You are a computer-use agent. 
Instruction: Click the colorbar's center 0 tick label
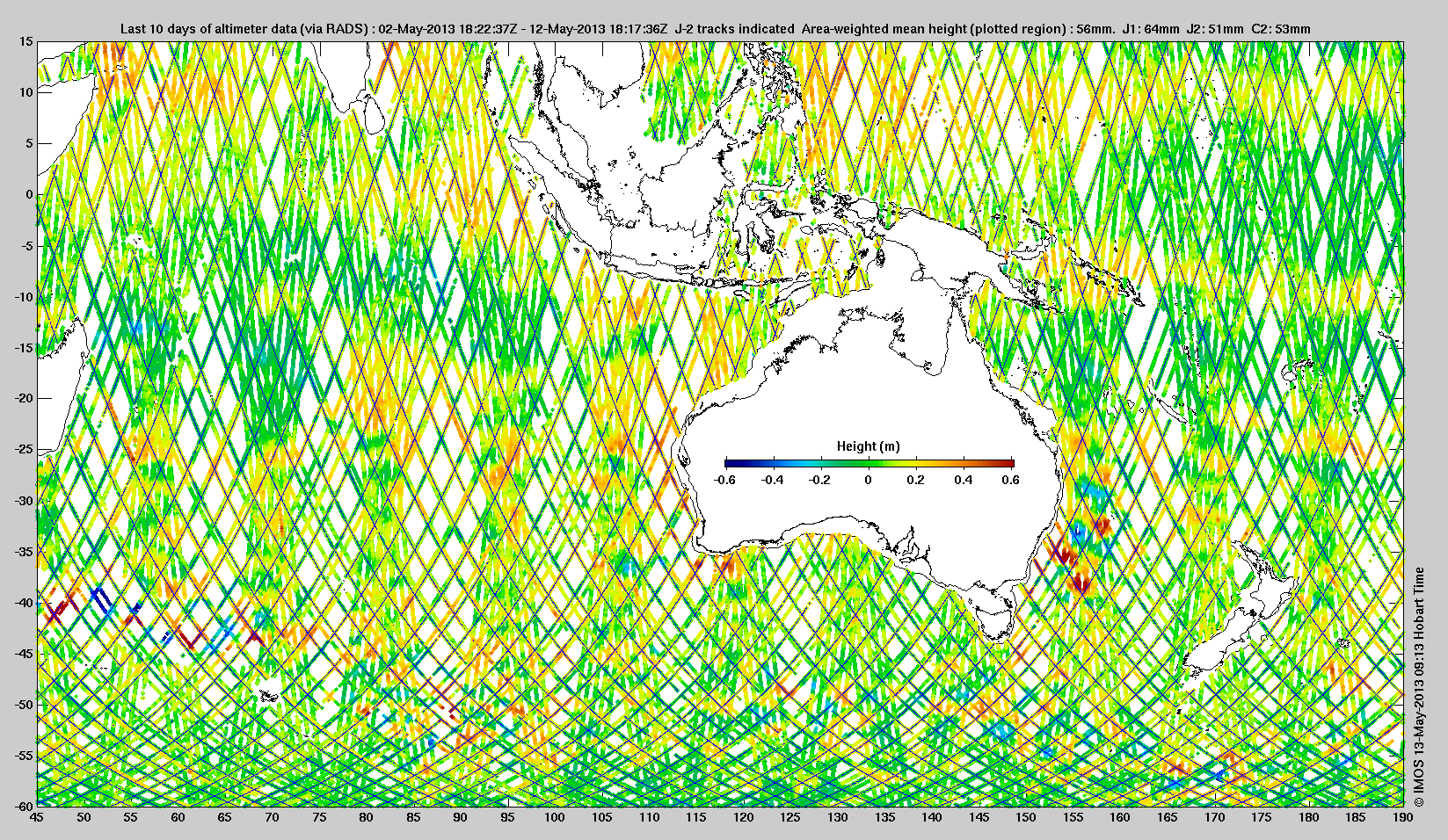coord(869,481)
